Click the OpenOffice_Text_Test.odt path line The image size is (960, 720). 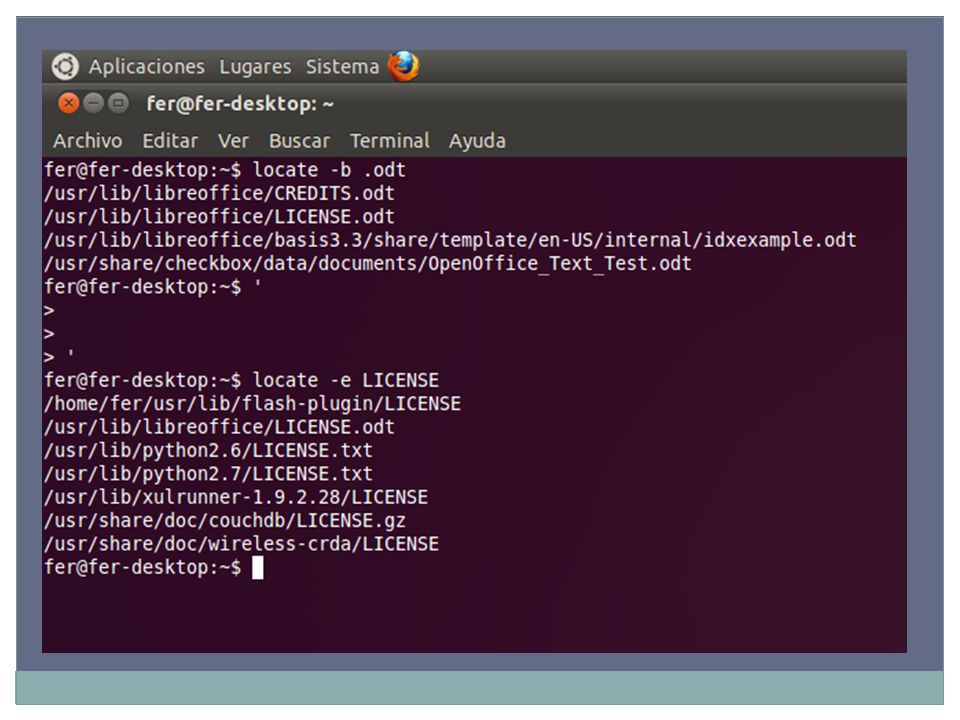click(x=367, y=263)
